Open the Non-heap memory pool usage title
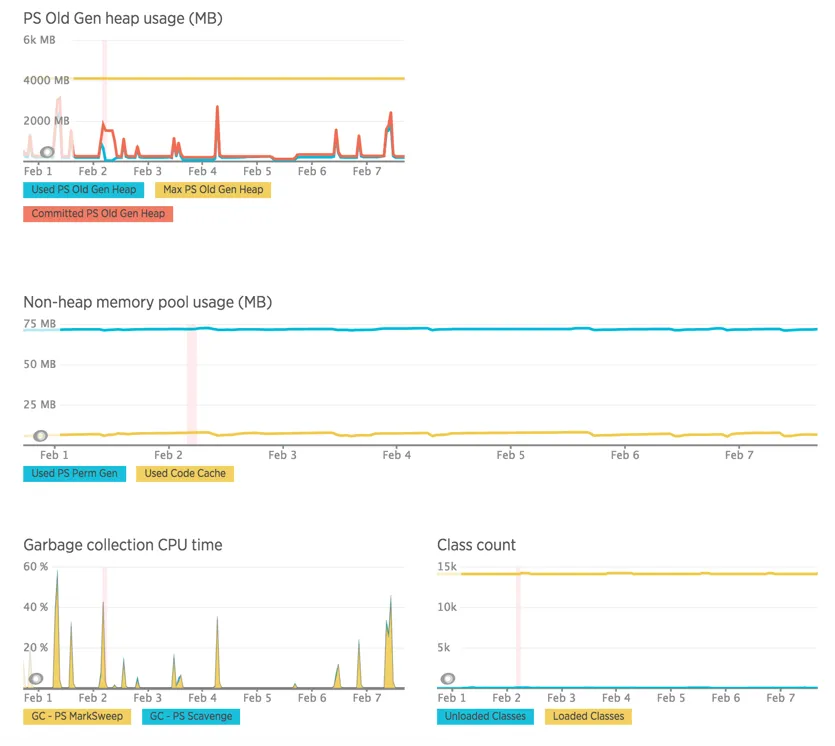 pos(148,302)
